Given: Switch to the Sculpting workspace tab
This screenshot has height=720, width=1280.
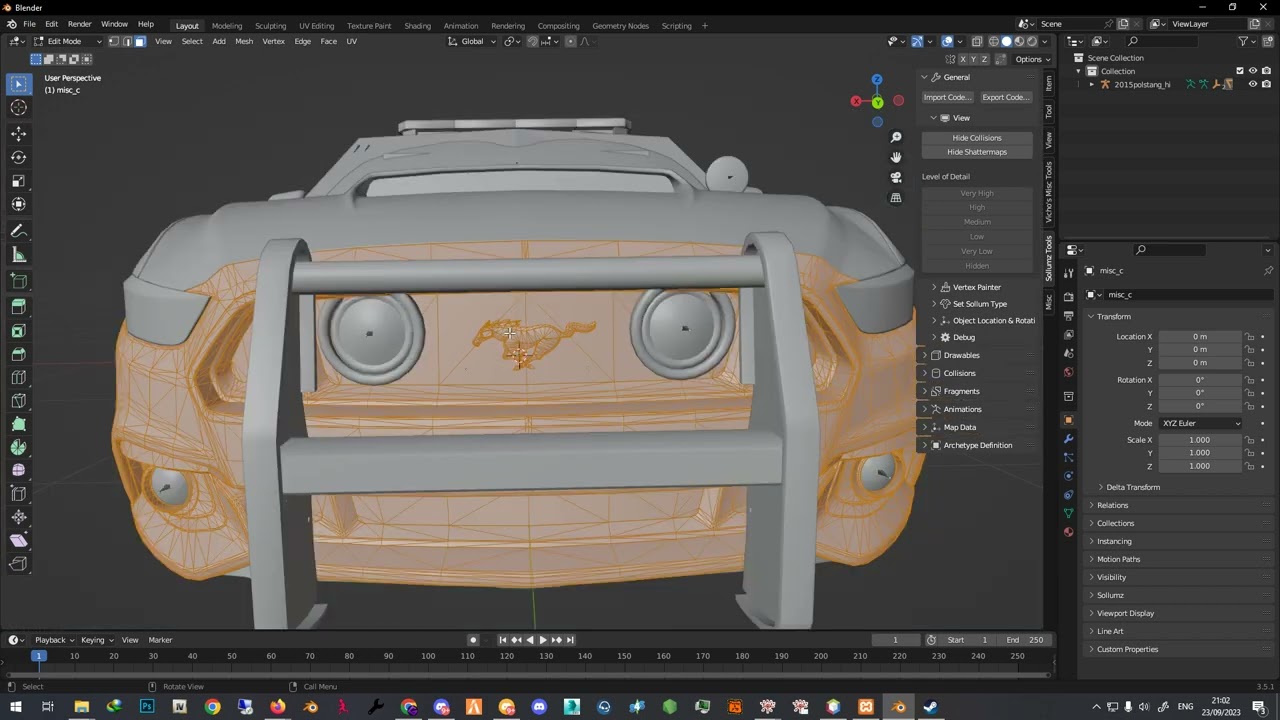Looking at the screenshot, I should tap(270, 25).
